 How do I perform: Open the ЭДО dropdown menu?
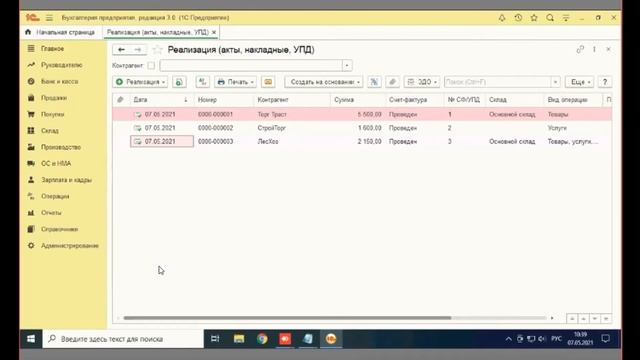point(422,82)
